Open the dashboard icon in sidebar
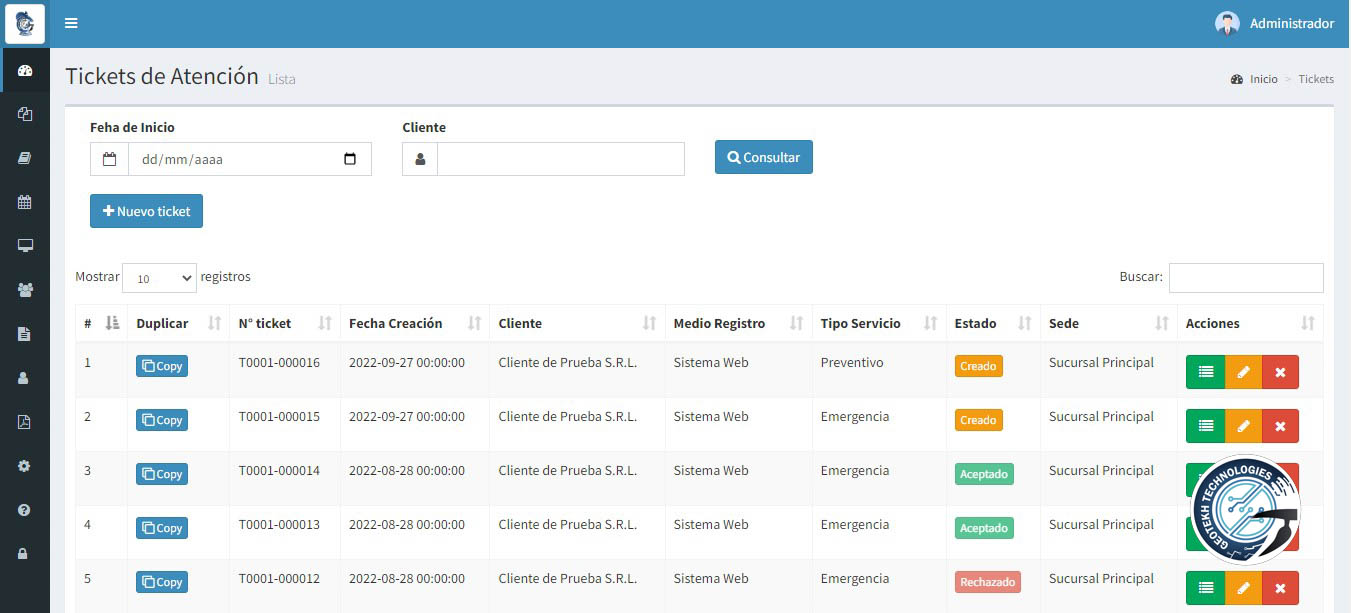The image size is (1351, 613). [25, 70]
